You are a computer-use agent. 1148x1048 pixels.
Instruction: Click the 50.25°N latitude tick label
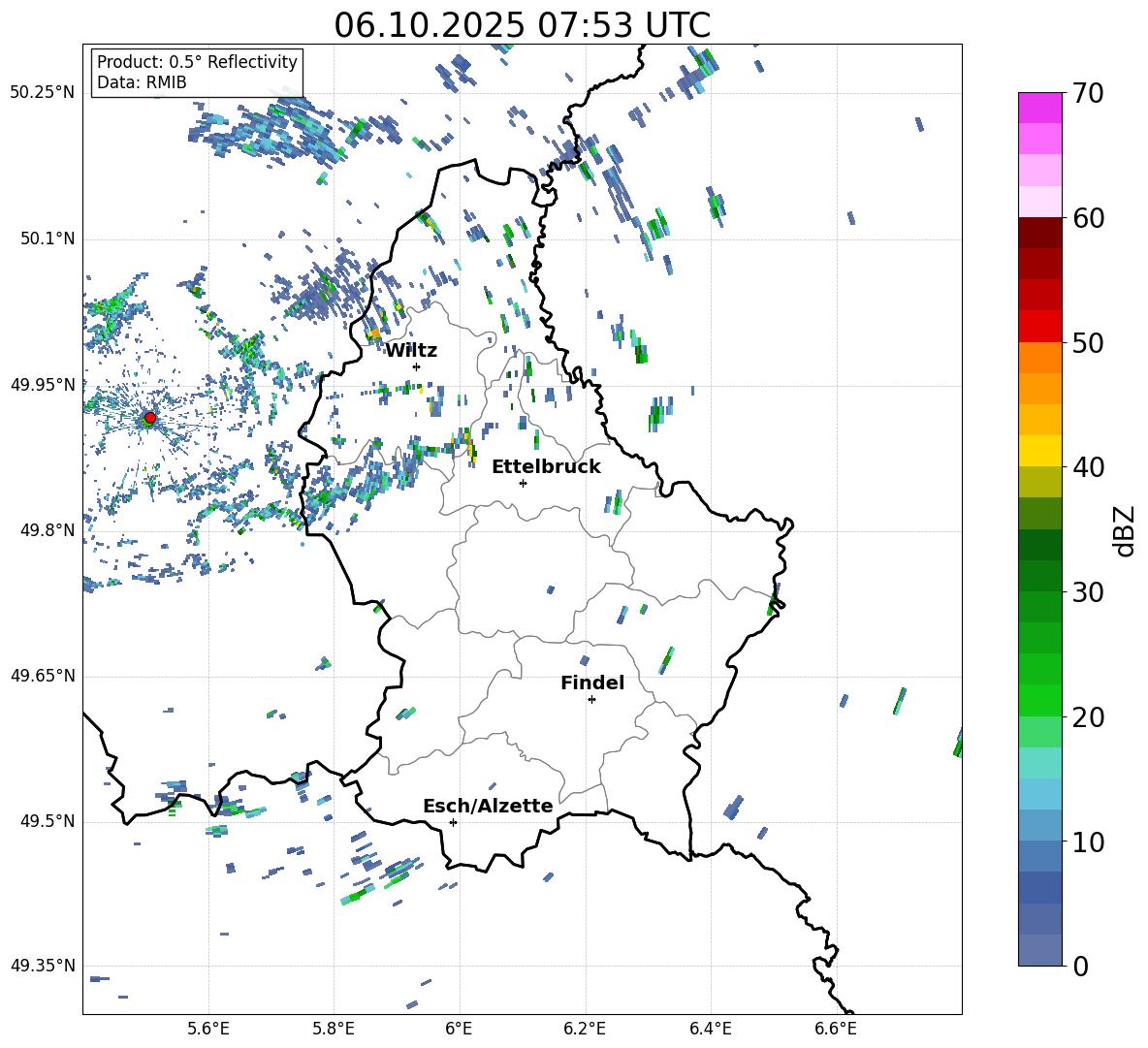43,93
